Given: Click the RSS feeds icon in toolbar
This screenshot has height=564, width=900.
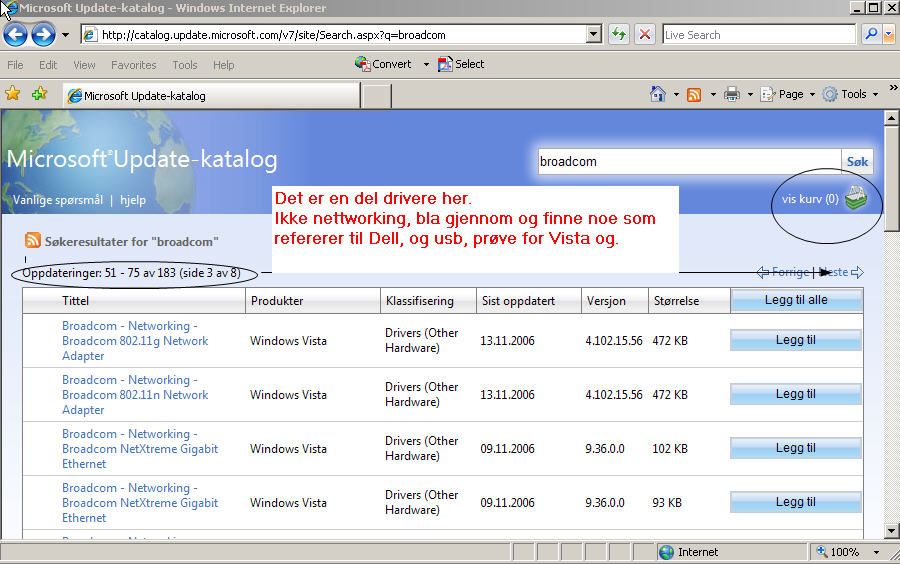Looking at the screenshot, I should [694, 95].
